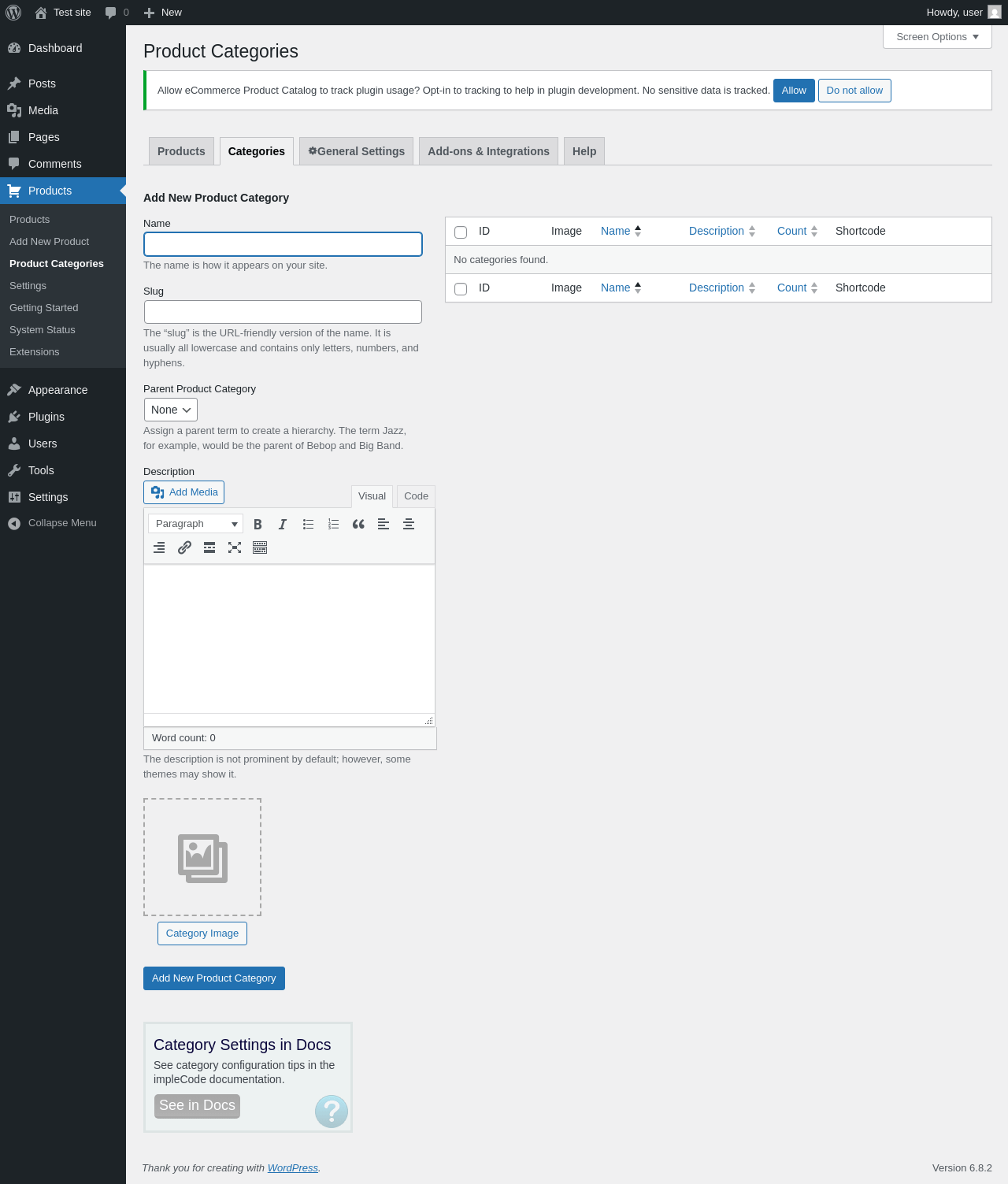Apply Bold formatting in editor toolbar

(258, 524)
